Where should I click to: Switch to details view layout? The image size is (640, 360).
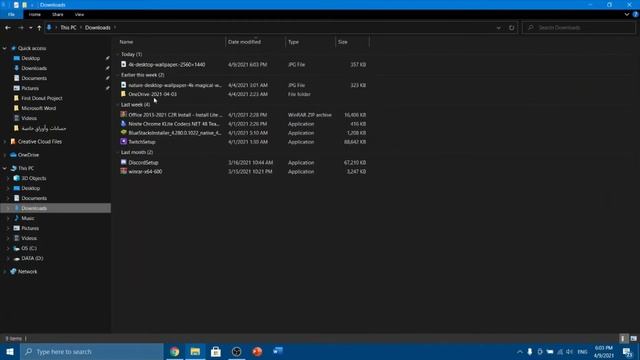click(x=623, y=338)
